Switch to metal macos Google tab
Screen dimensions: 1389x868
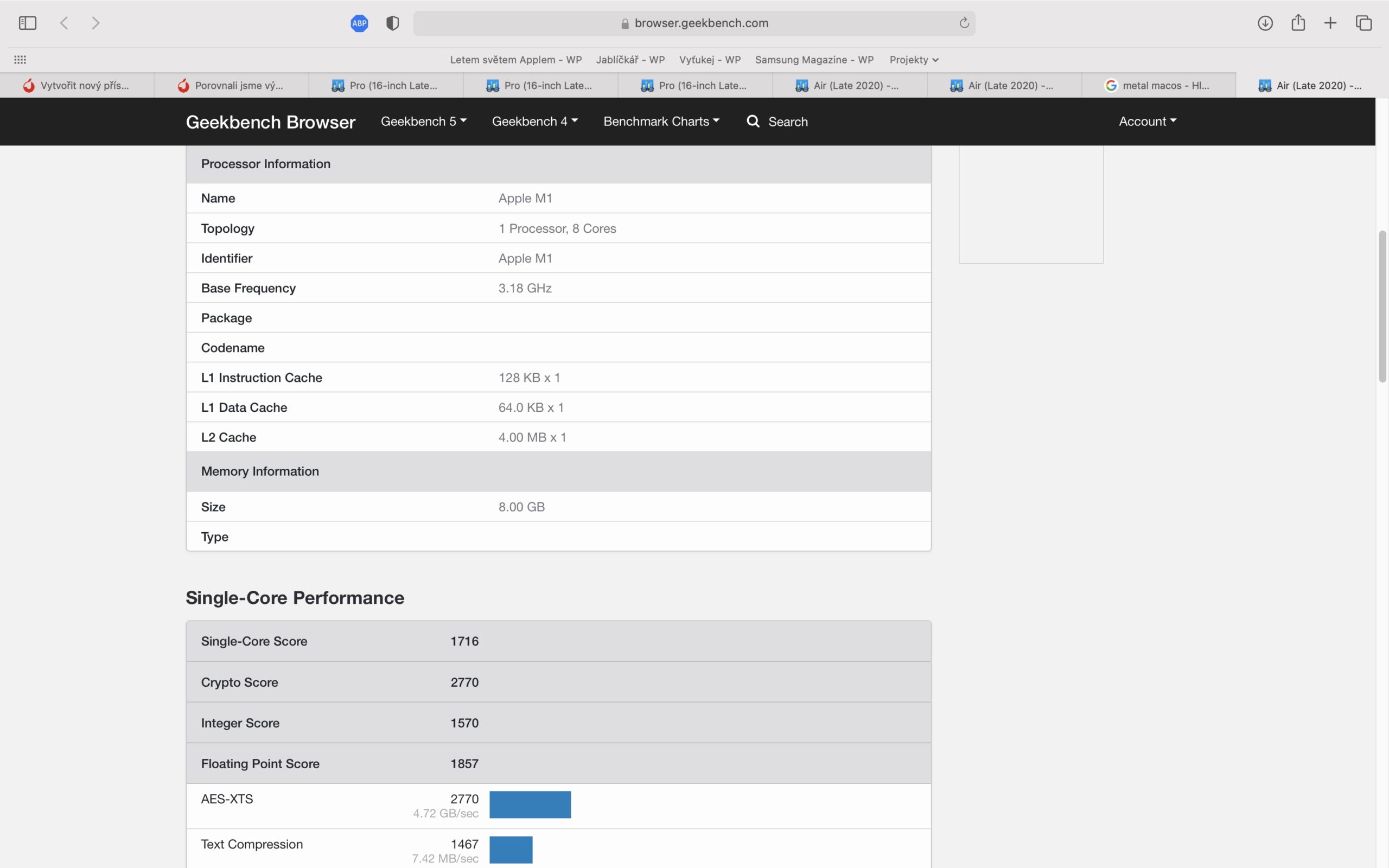(x=1158, y=86)
